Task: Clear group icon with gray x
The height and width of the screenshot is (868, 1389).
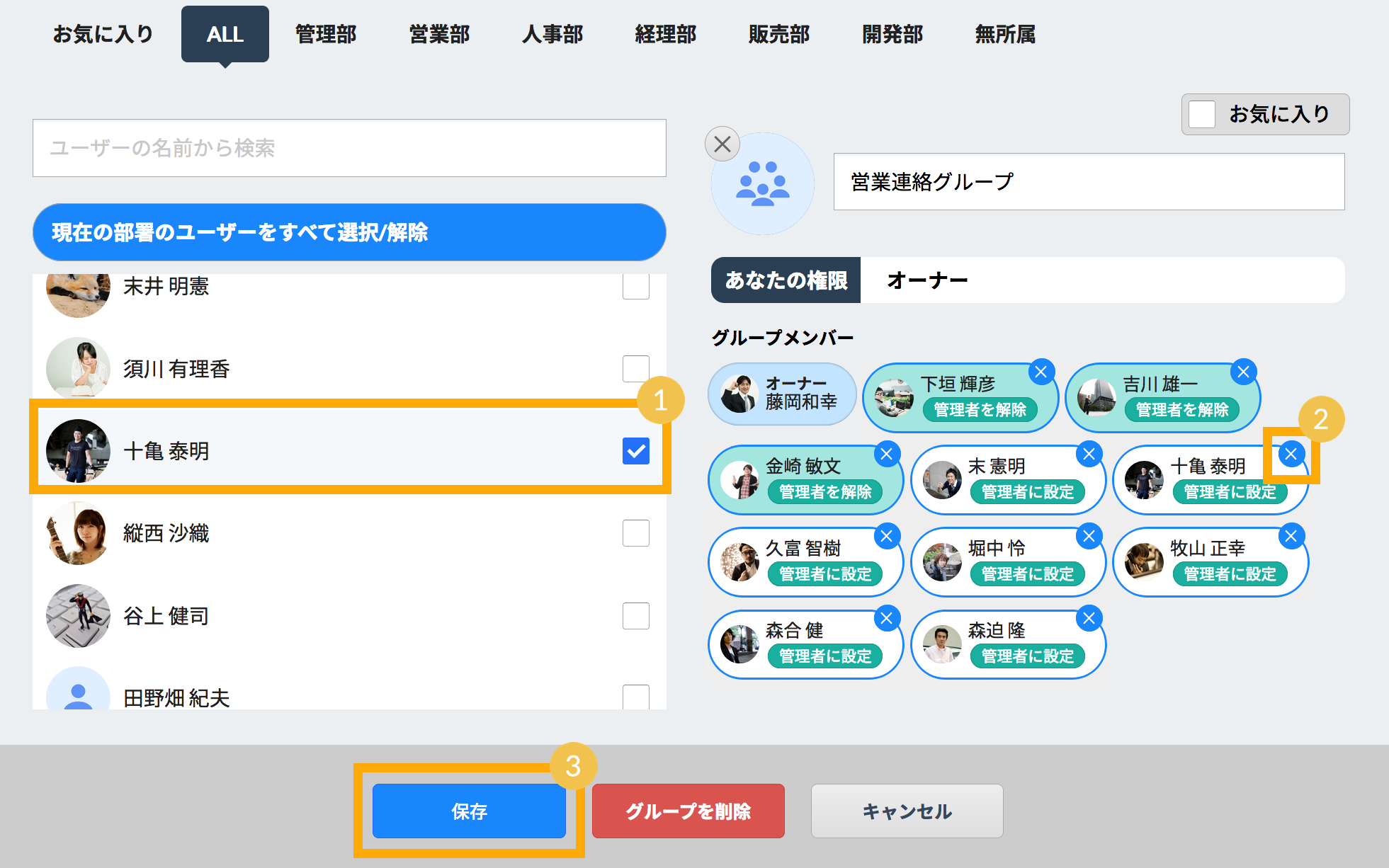Action: coord(722,144)
